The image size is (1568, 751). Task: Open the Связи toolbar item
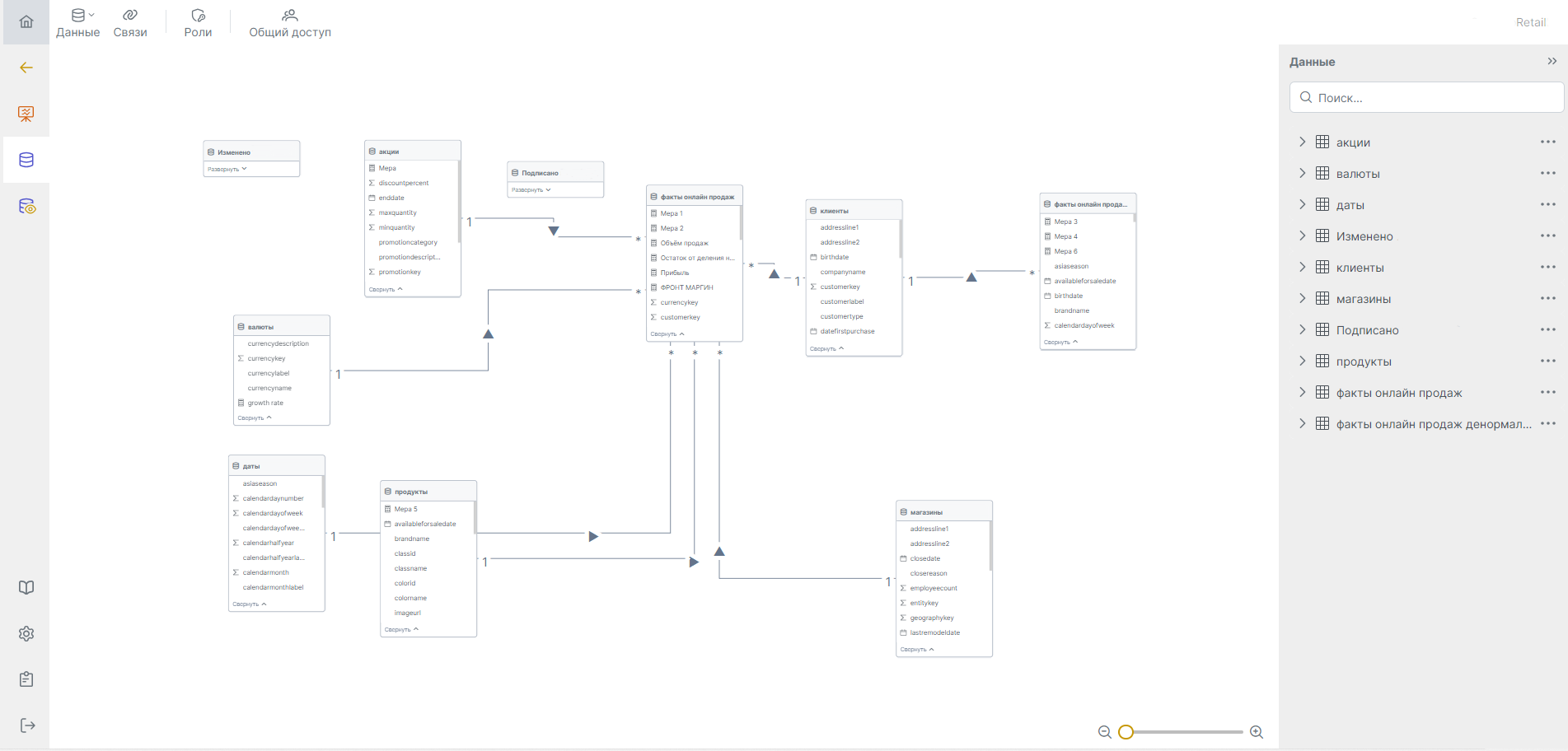click(130, 23)
